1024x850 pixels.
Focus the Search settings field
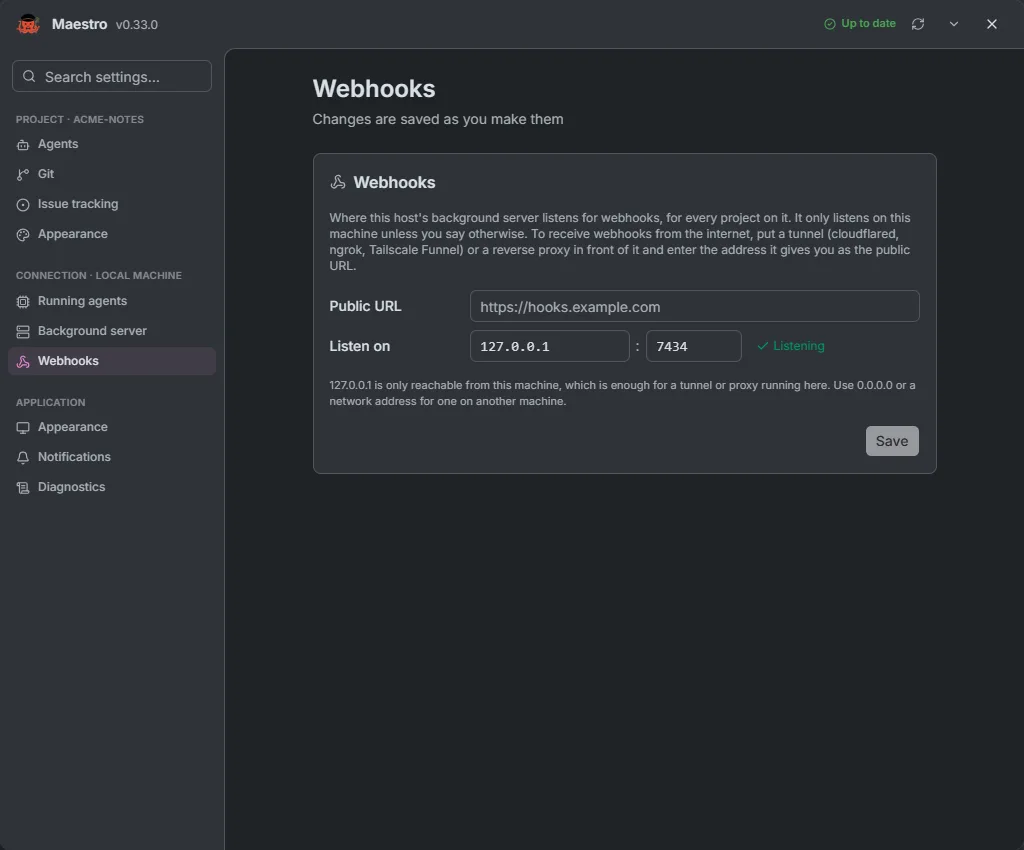pos(112,76)
